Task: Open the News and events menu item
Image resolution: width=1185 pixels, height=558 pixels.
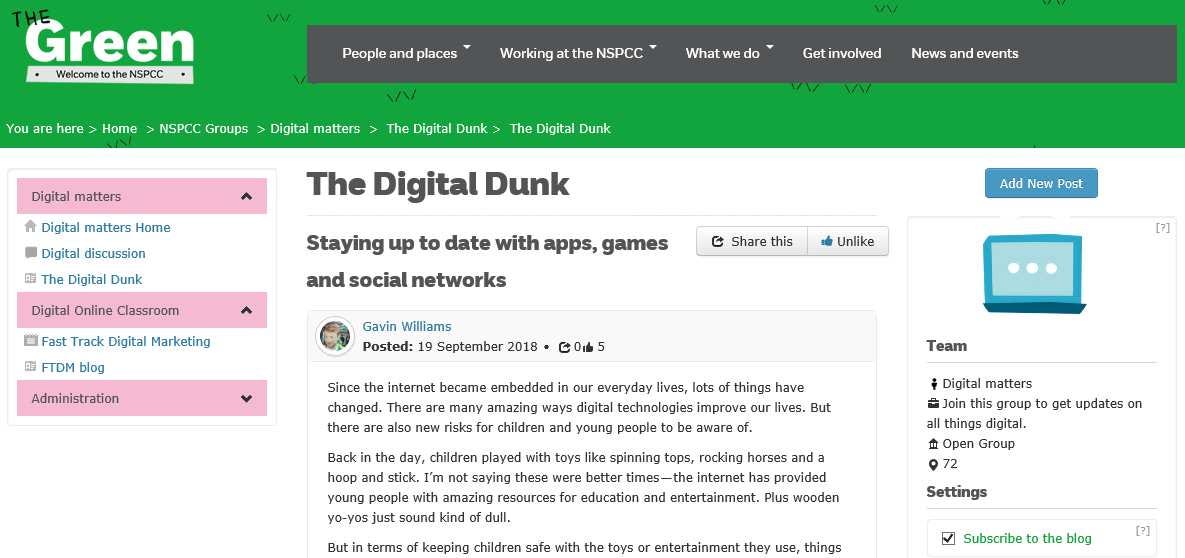Action: [x=964, y=53]
